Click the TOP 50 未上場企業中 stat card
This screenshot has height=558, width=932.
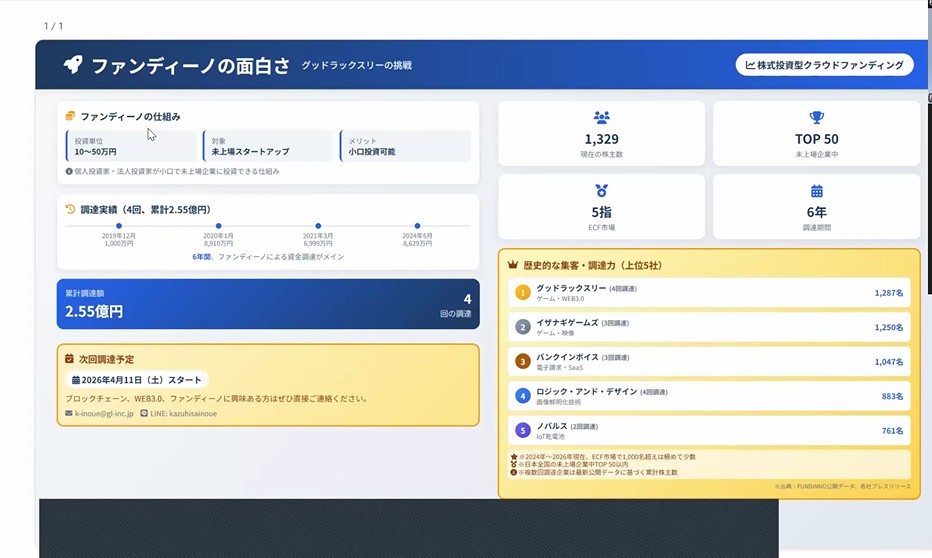point(817,133)
